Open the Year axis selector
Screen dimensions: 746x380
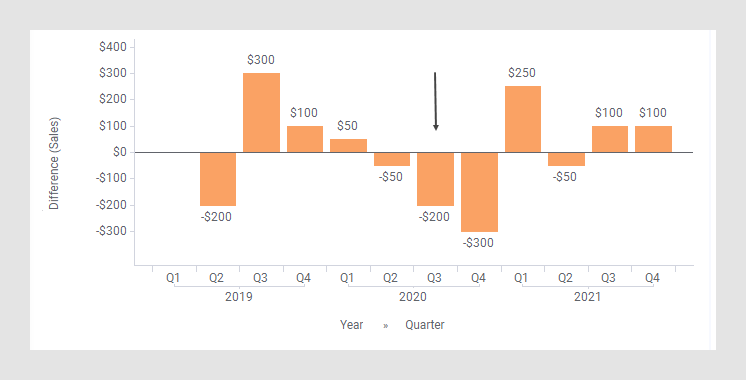tap(352, 325)
